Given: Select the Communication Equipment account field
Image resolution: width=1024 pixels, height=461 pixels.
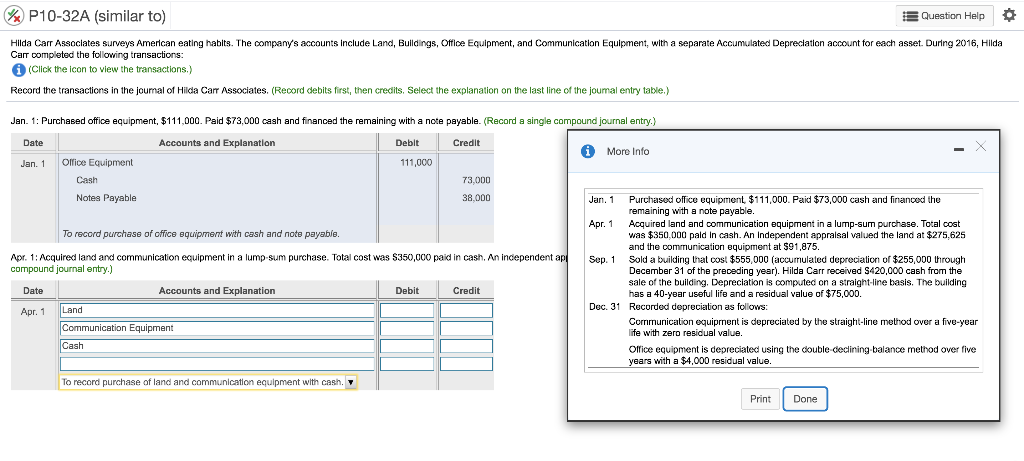Looking at the screenshot, I should pyautogui.click(x=217, y=328).
